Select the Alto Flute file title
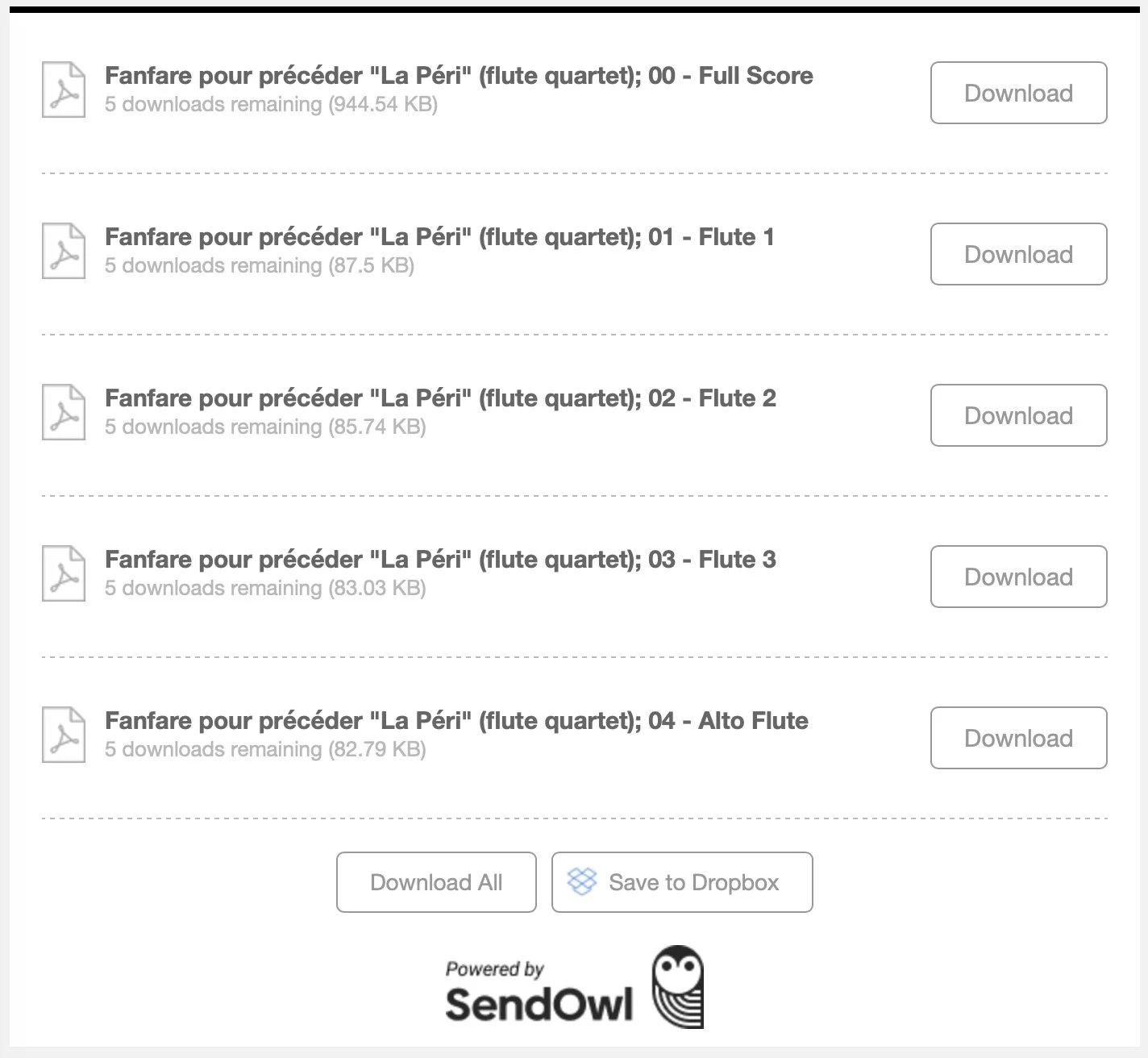 (x=456, y=721)
